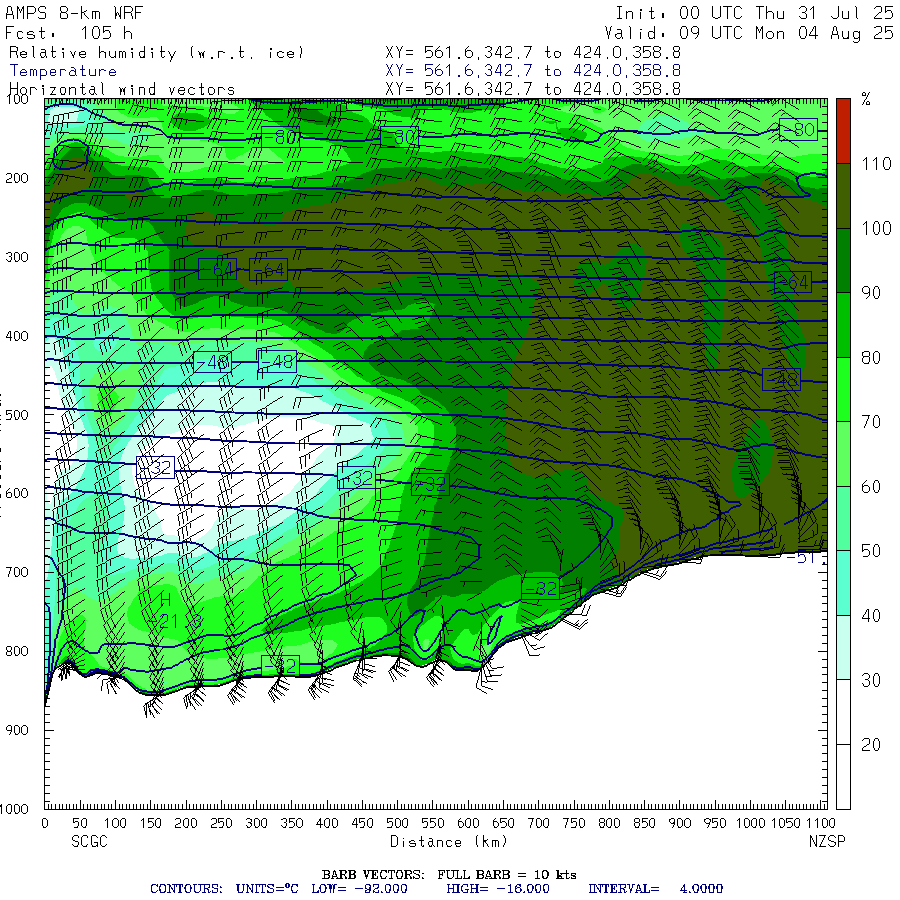Click the '900' tick label on the pressure axis
Viewport: 900px width, 900px height.
17,730
